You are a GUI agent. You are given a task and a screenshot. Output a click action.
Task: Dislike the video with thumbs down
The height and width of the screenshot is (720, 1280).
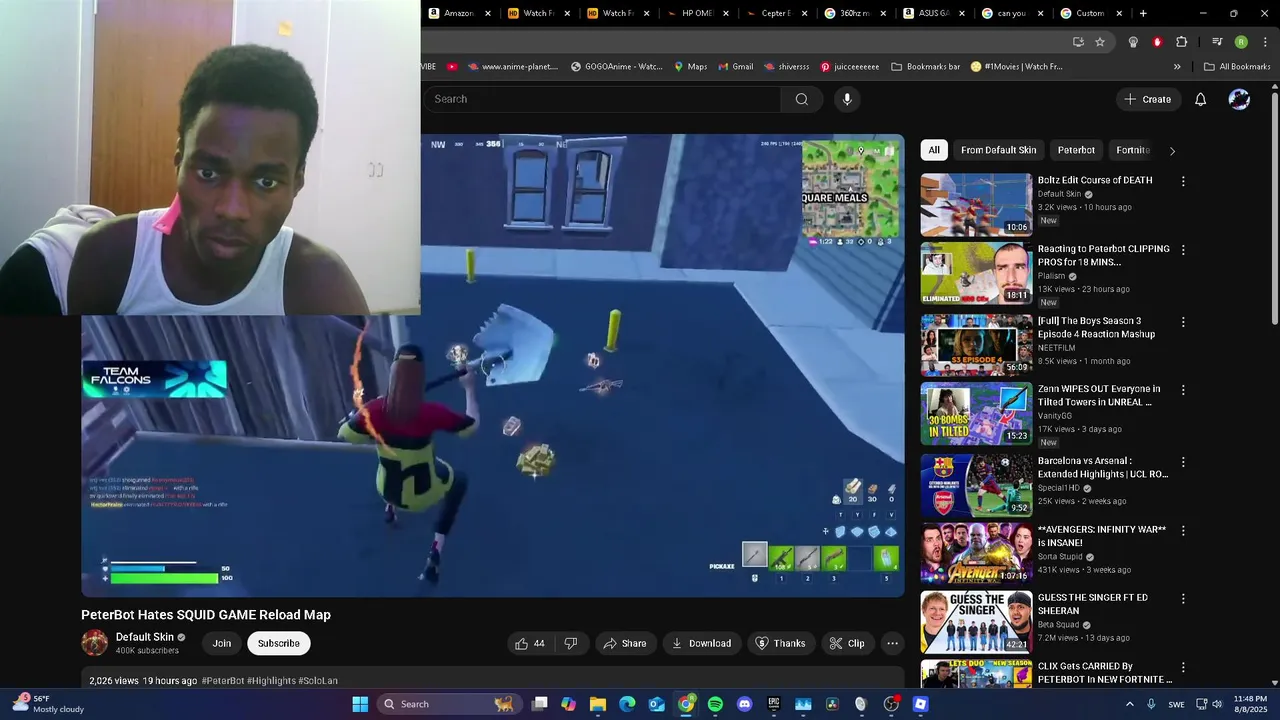(x=571, y=643)
